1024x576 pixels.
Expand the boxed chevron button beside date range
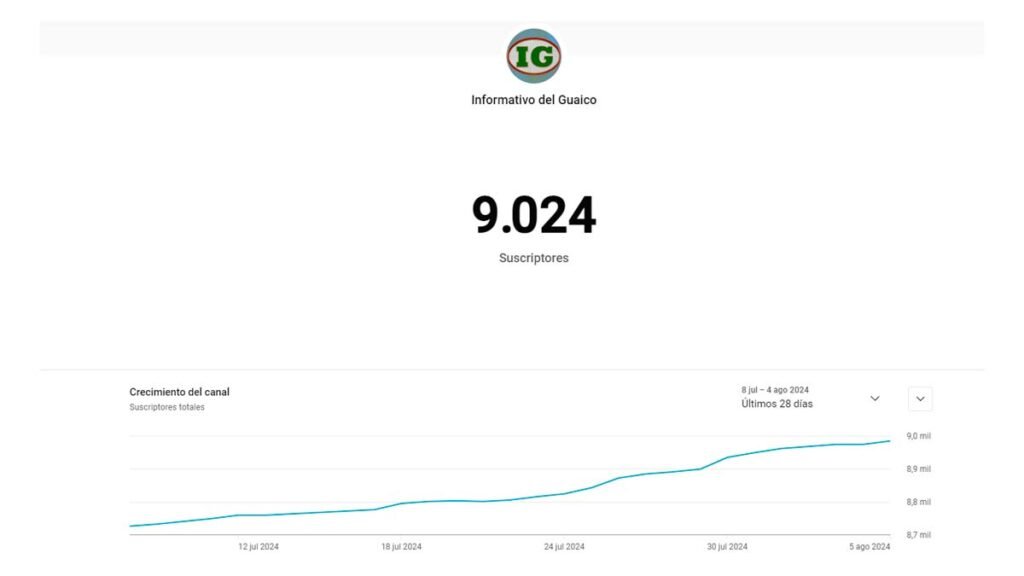tap(920, 399)
